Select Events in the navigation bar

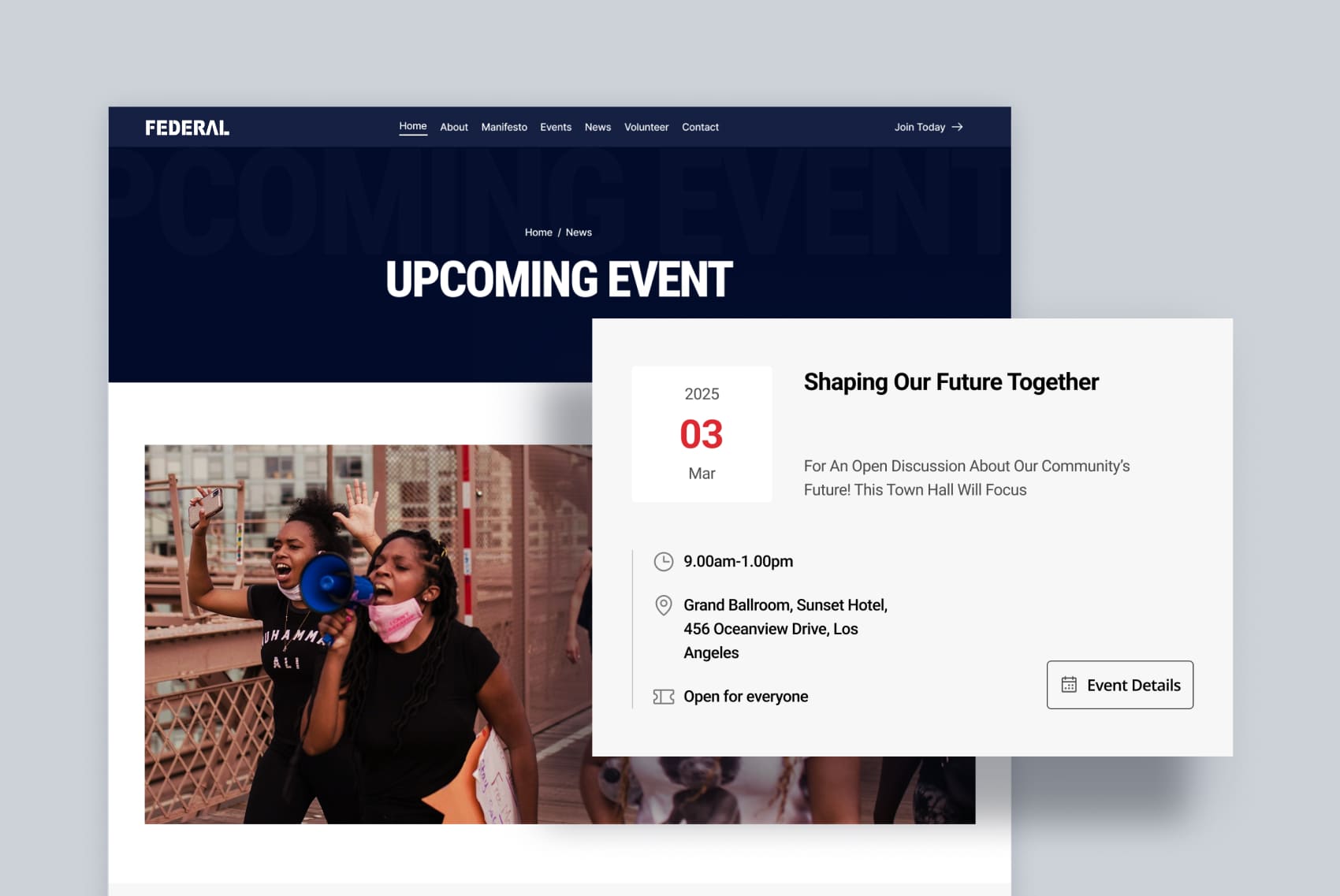(556, 127)
